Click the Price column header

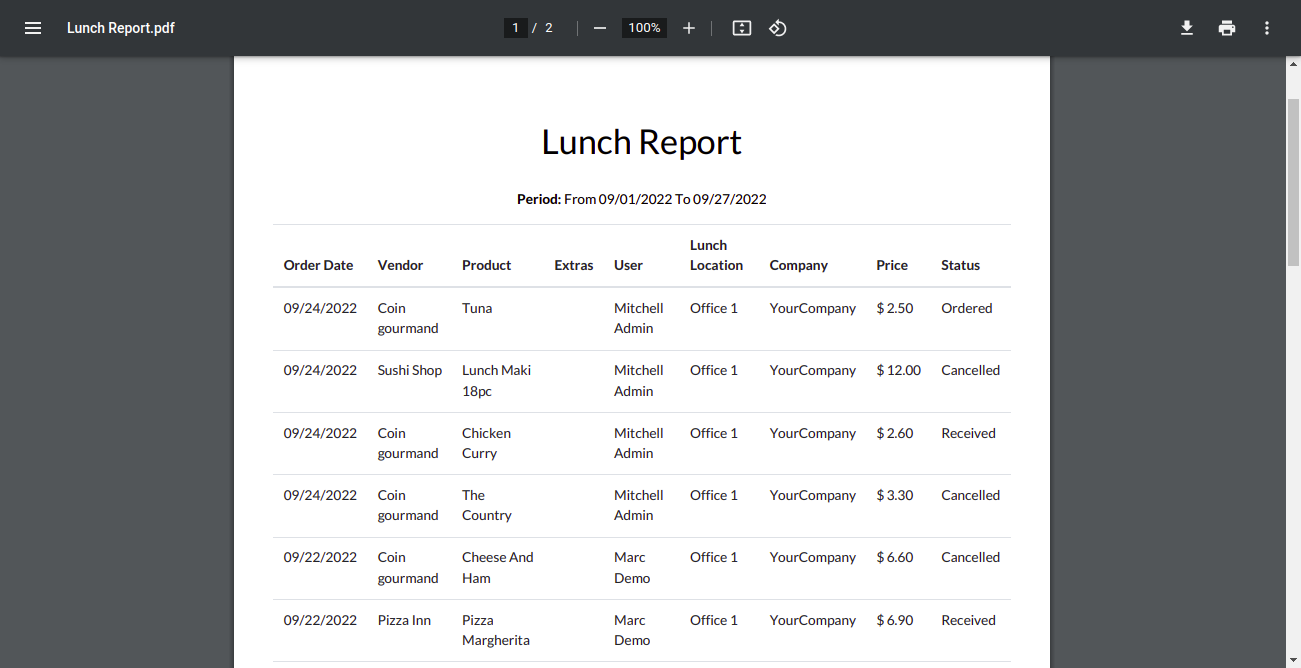(x=892, y=265)
